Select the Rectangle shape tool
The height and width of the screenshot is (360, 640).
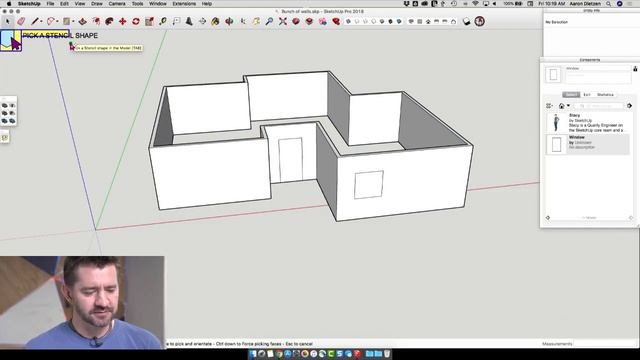[x=66, y=21]
